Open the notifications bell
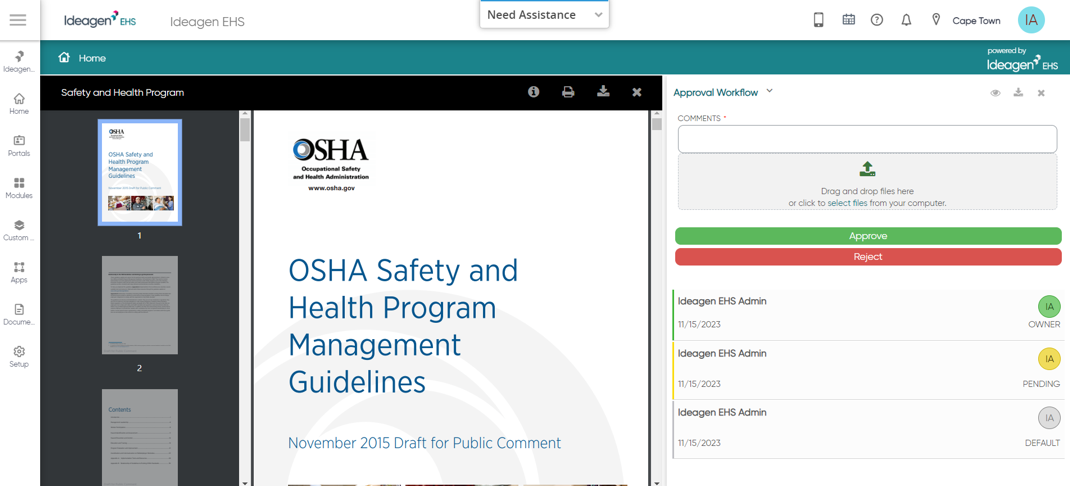The height and width of the screenshot is (486, 1070). point(906,20)
